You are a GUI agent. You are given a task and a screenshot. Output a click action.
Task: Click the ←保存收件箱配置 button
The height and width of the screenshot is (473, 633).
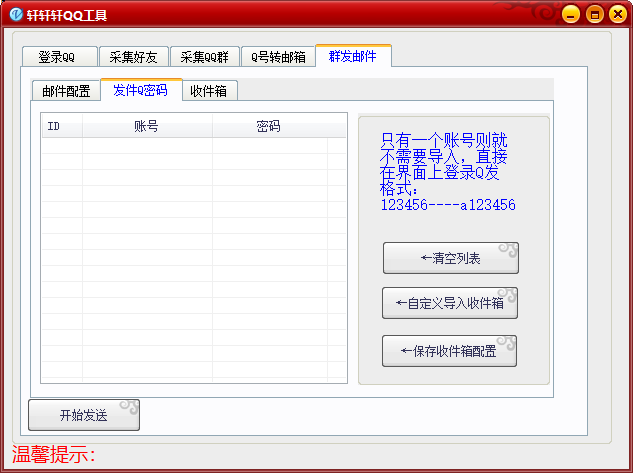click(x=449, y=351)
